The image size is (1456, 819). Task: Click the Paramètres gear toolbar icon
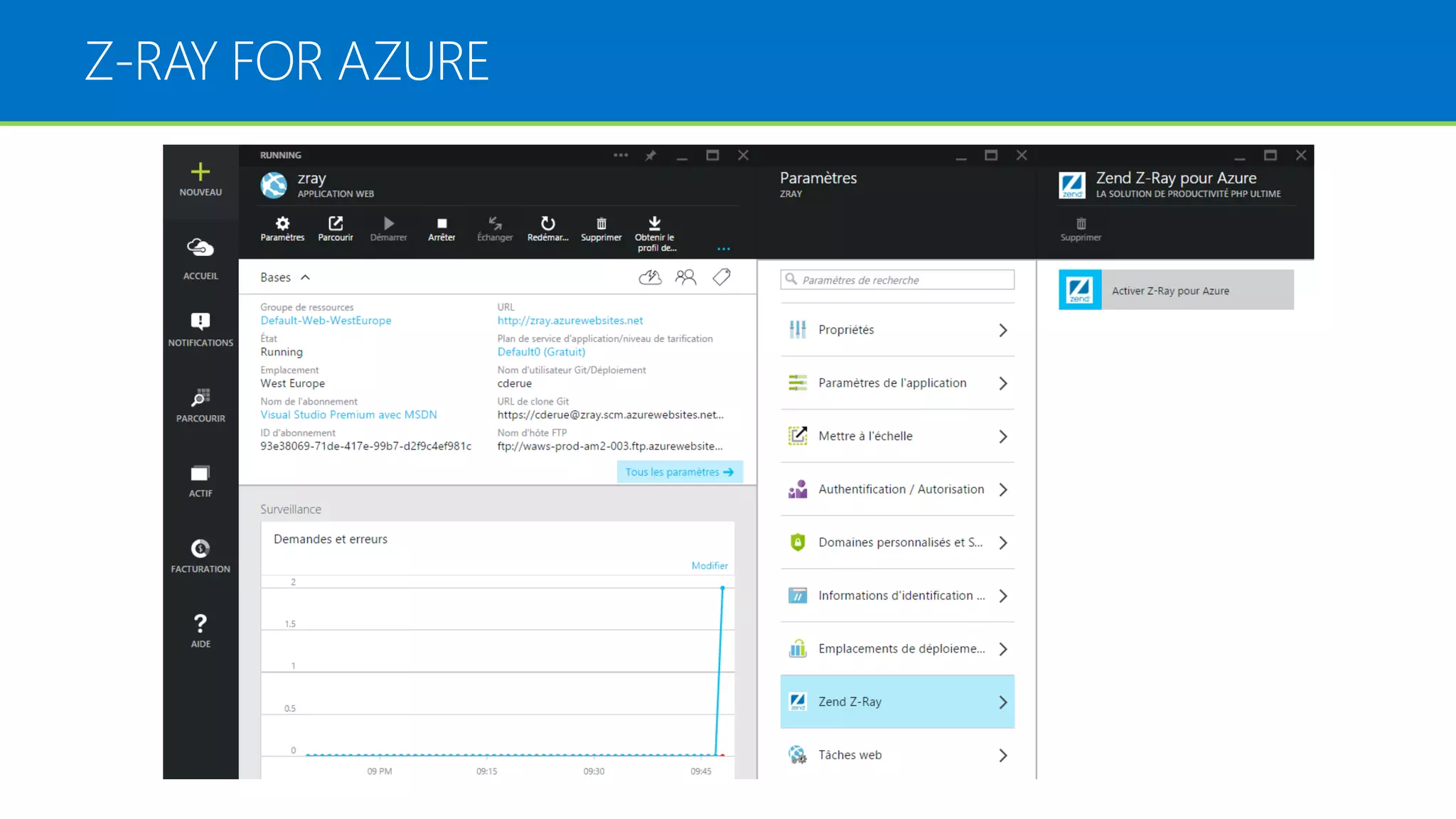point(282,223)
